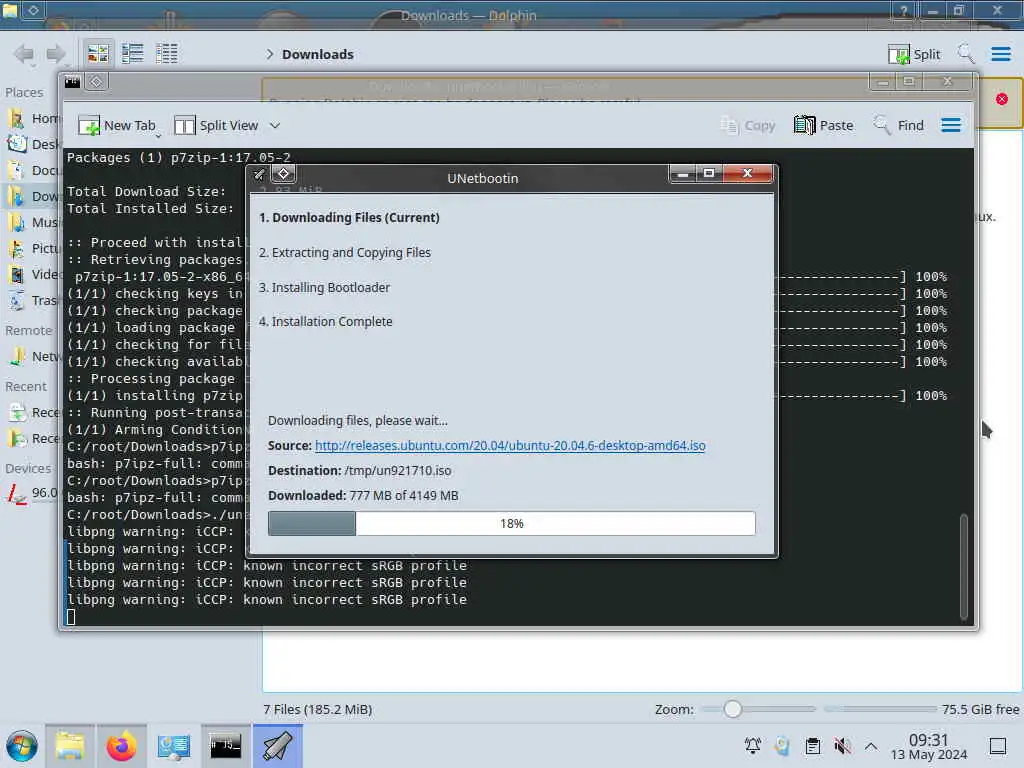Open Konsole hamburger menu
The height and width of the screenshot is (768, 1024).
tap(951, 125)
